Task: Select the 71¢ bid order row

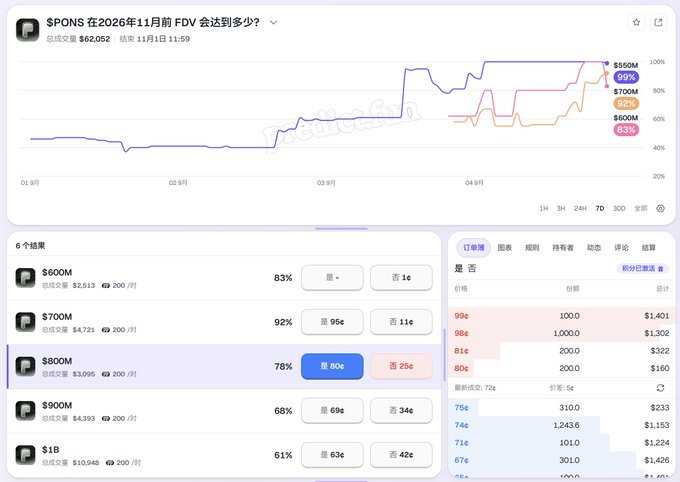Action: tap(562, 443)
